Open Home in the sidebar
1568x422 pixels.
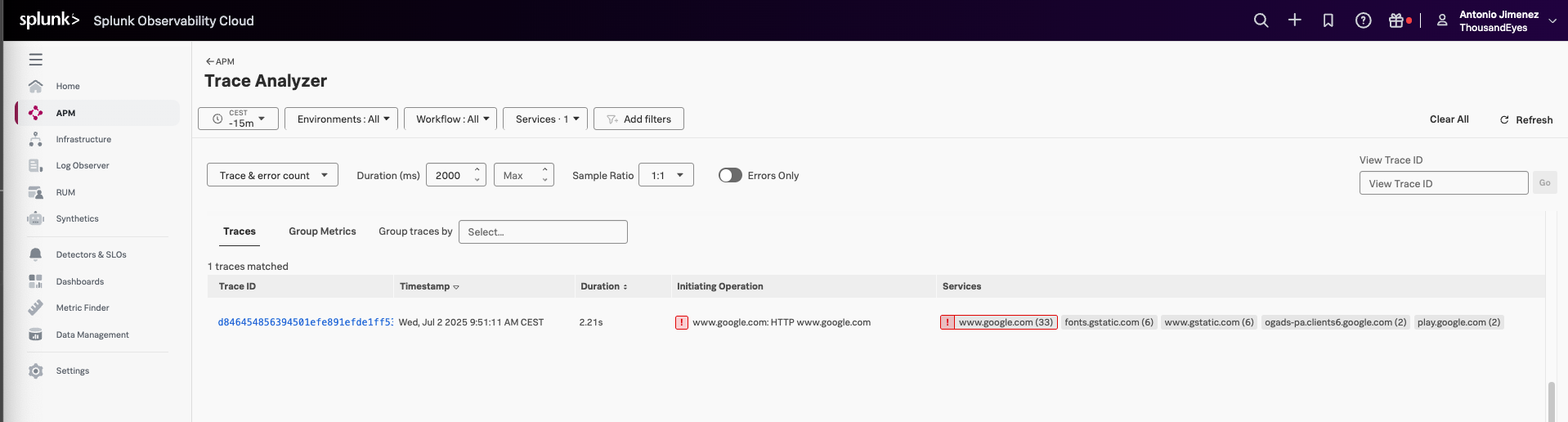(x=68, y=86)
